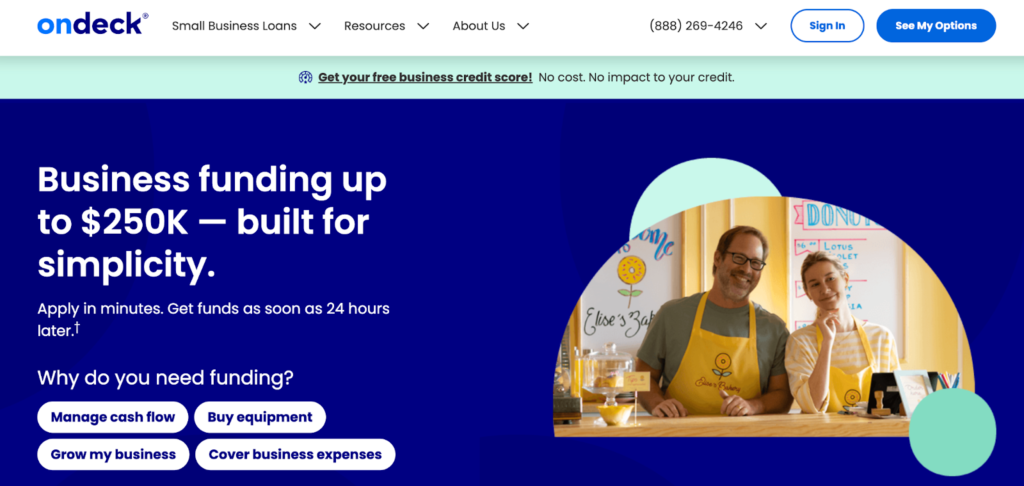Open the About Us menu item

click(x=479, y=26)
